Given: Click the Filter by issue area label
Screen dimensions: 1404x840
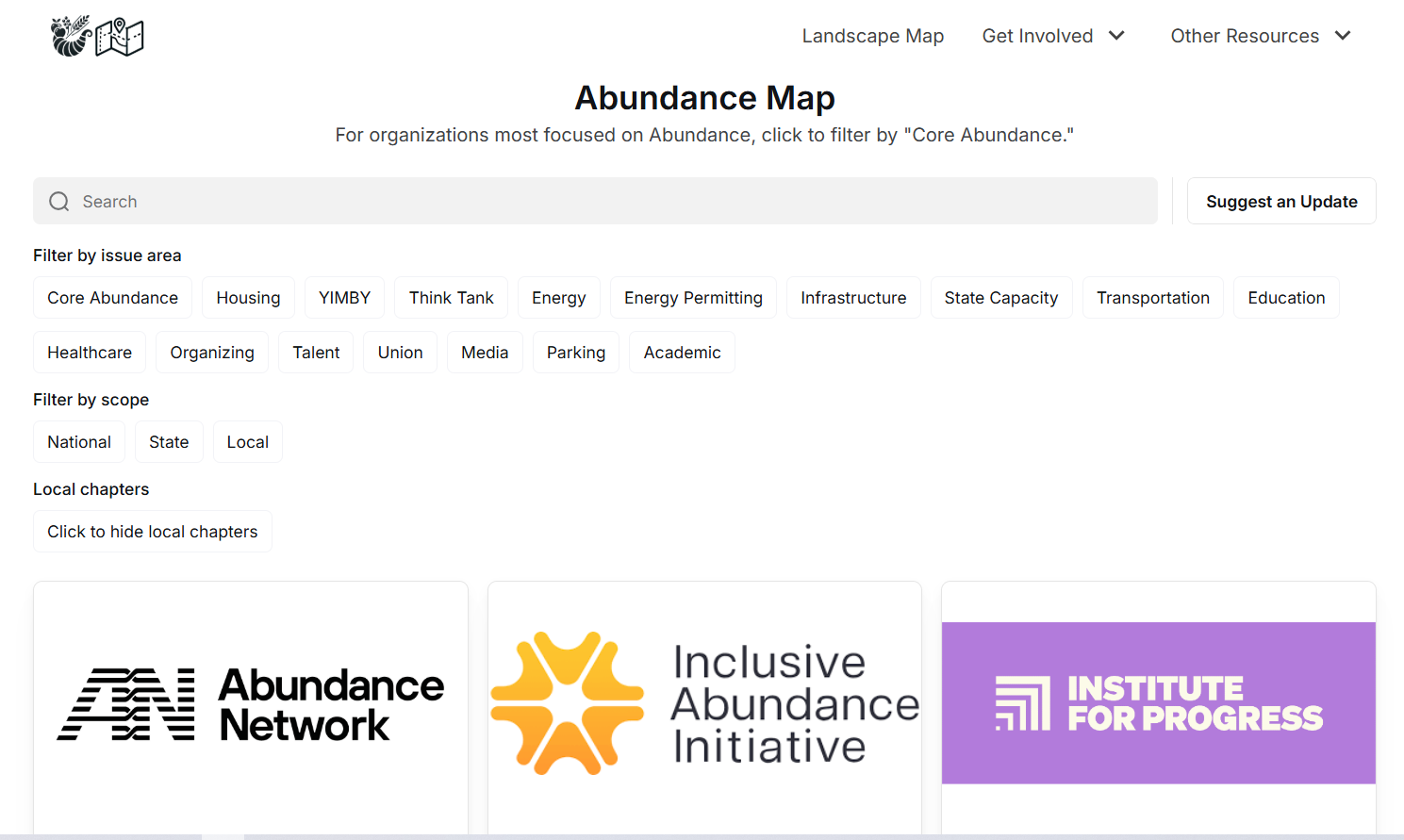Looking at the screenshot, I should [x=107, y=255].
